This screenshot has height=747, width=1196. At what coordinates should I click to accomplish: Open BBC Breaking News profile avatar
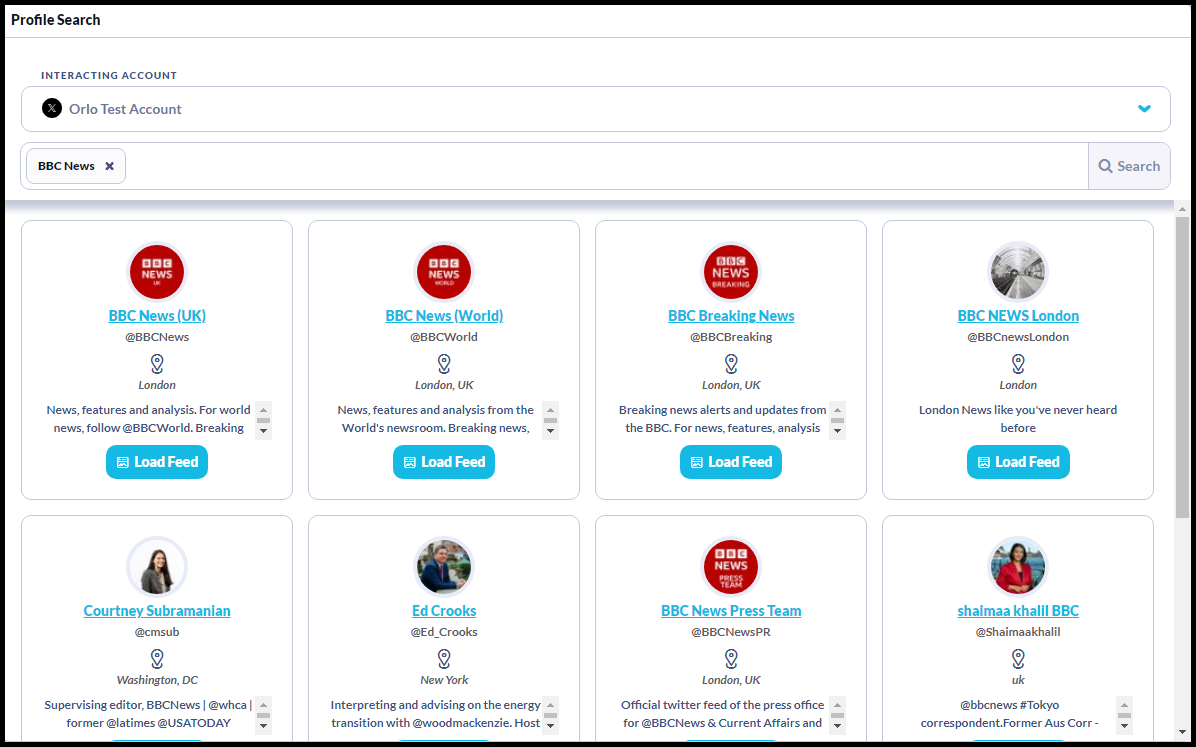tap(731, 272)
